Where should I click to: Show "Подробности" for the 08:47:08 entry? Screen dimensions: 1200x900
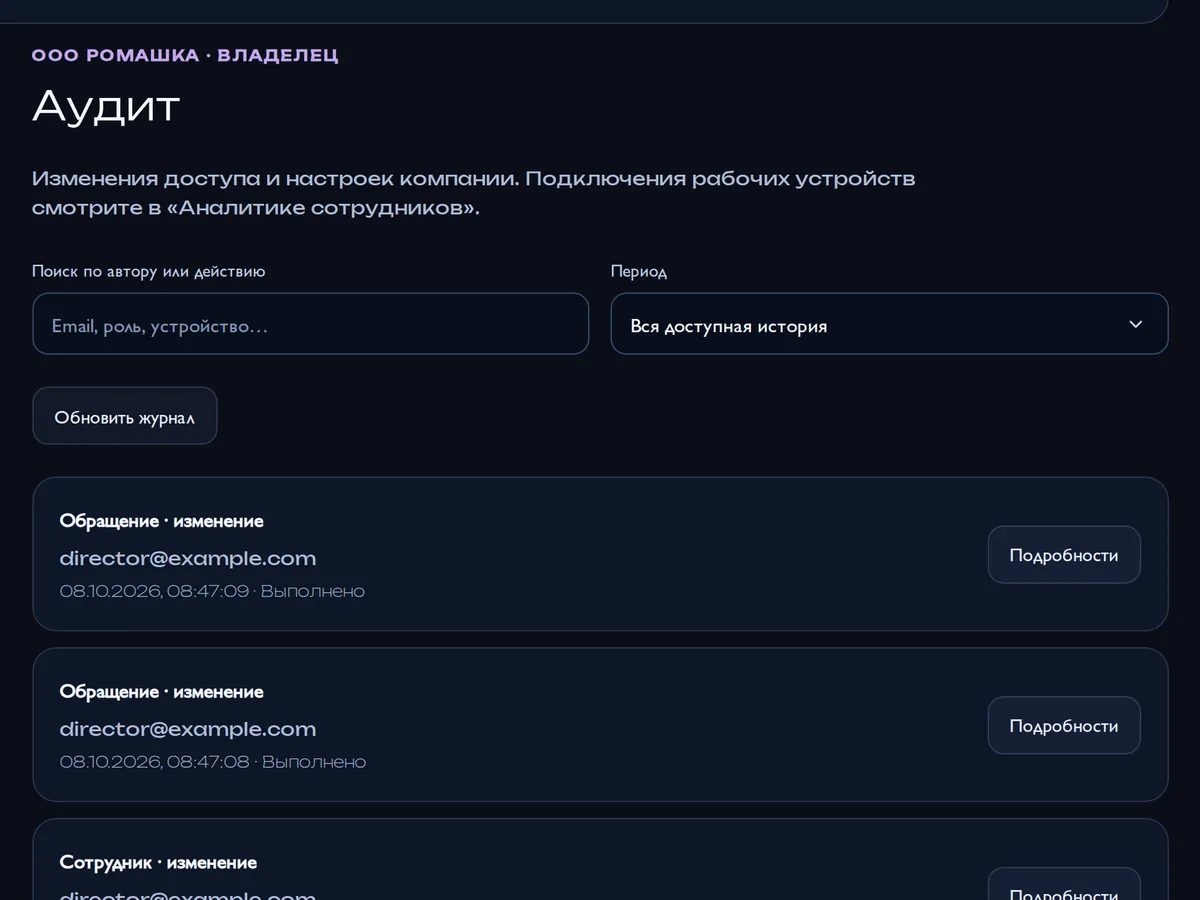tap(1064, 725)
